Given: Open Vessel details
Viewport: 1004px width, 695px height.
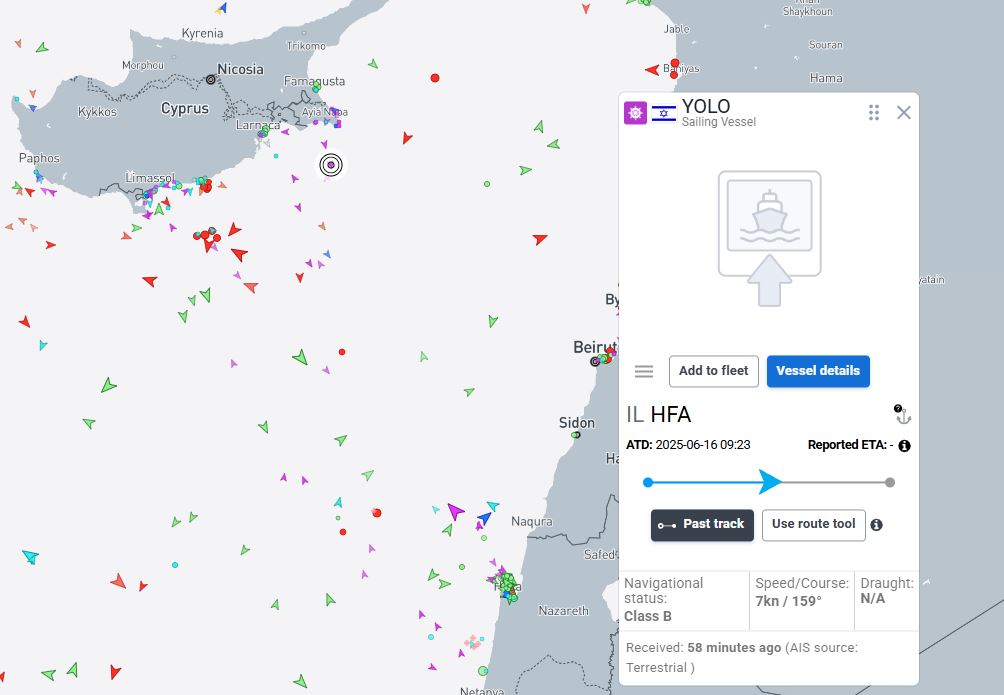Looking at the screenshot, I should (x=818, y=371).
